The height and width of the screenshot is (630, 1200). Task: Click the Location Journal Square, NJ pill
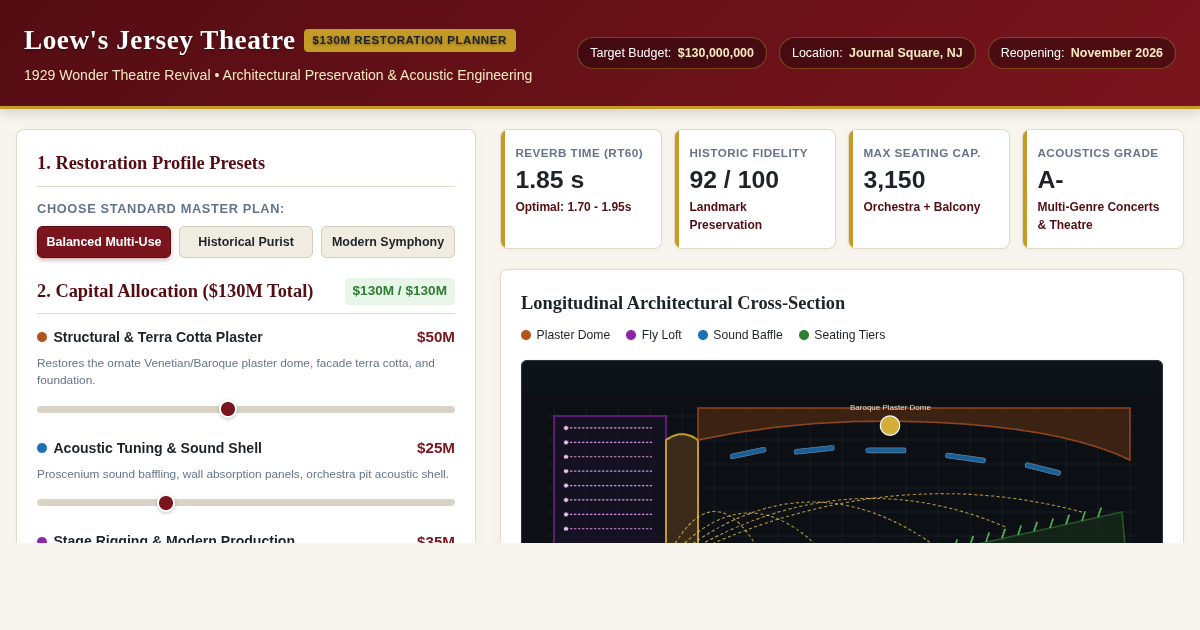pos(877,53)
